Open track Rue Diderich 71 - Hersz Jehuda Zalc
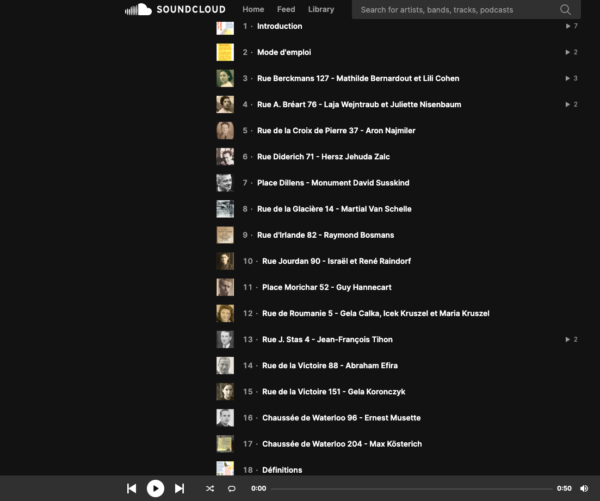The image size is (600, 501). pos(323,157)
